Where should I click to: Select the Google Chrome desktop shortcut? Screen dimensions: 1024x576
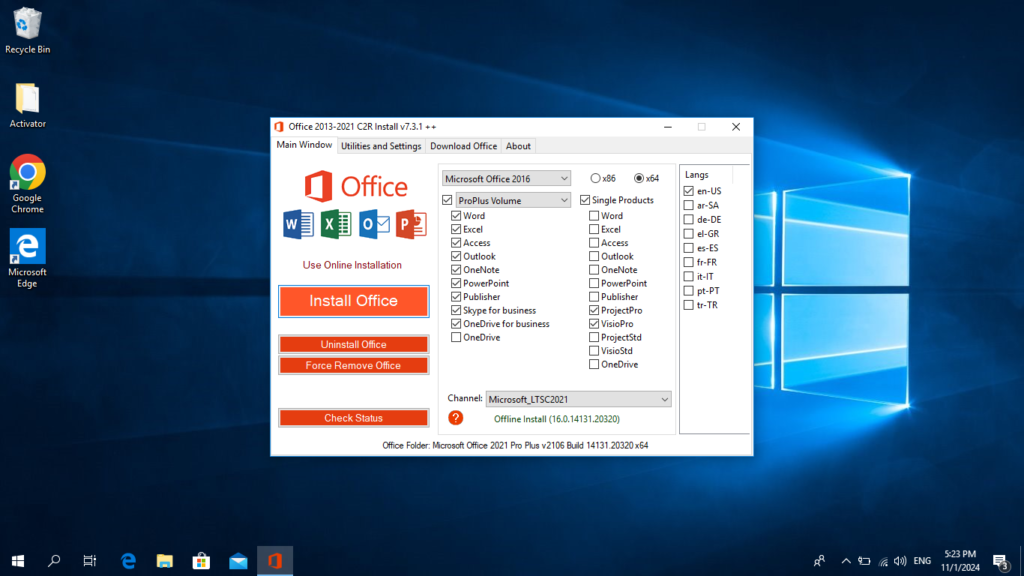27,184
